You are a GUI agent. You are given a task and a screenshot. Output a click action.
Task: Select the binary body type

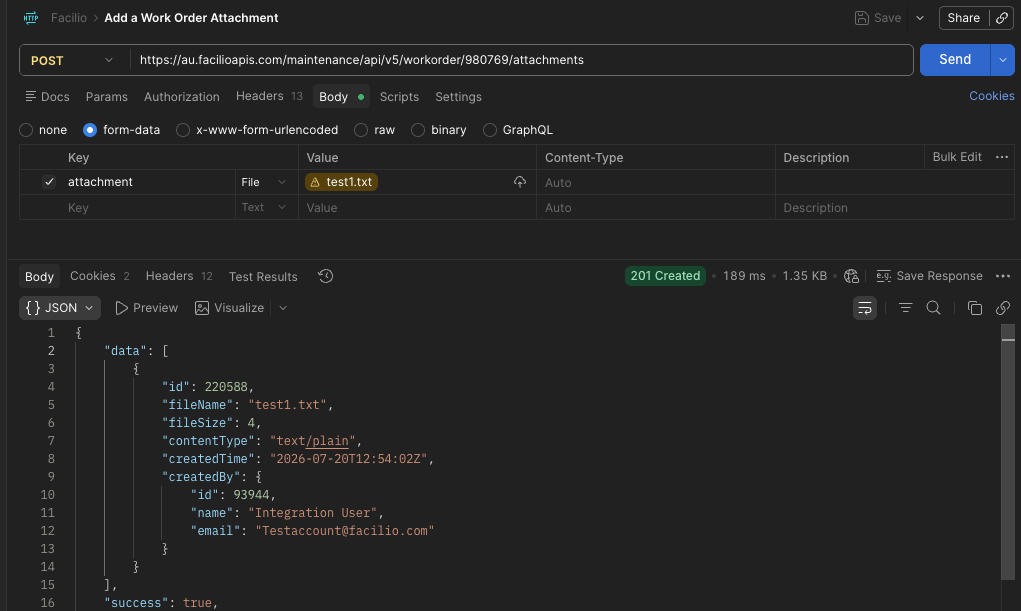pos(418,130)
